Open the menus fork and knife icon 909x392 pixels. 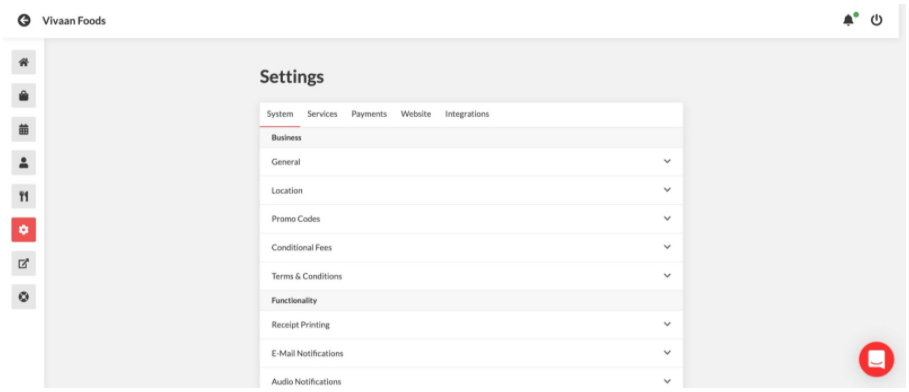[x=24, y=196]
